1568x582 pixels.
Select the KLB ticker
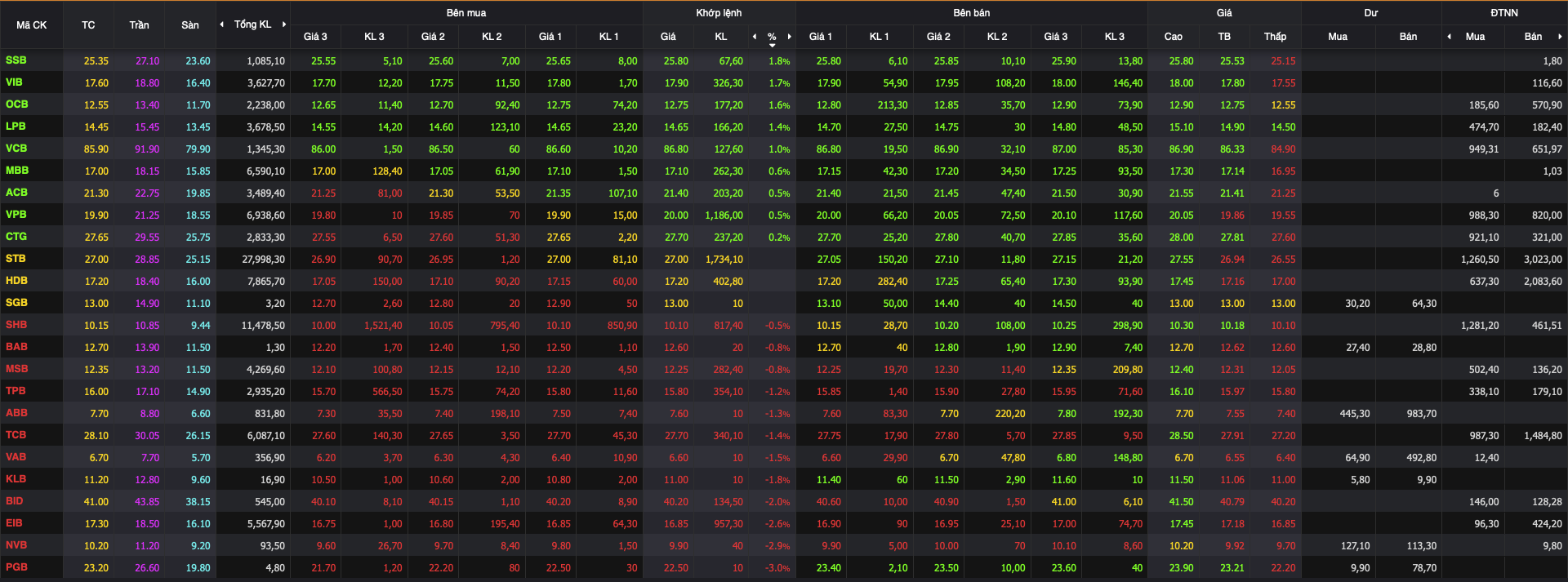(x=16, y=479)
